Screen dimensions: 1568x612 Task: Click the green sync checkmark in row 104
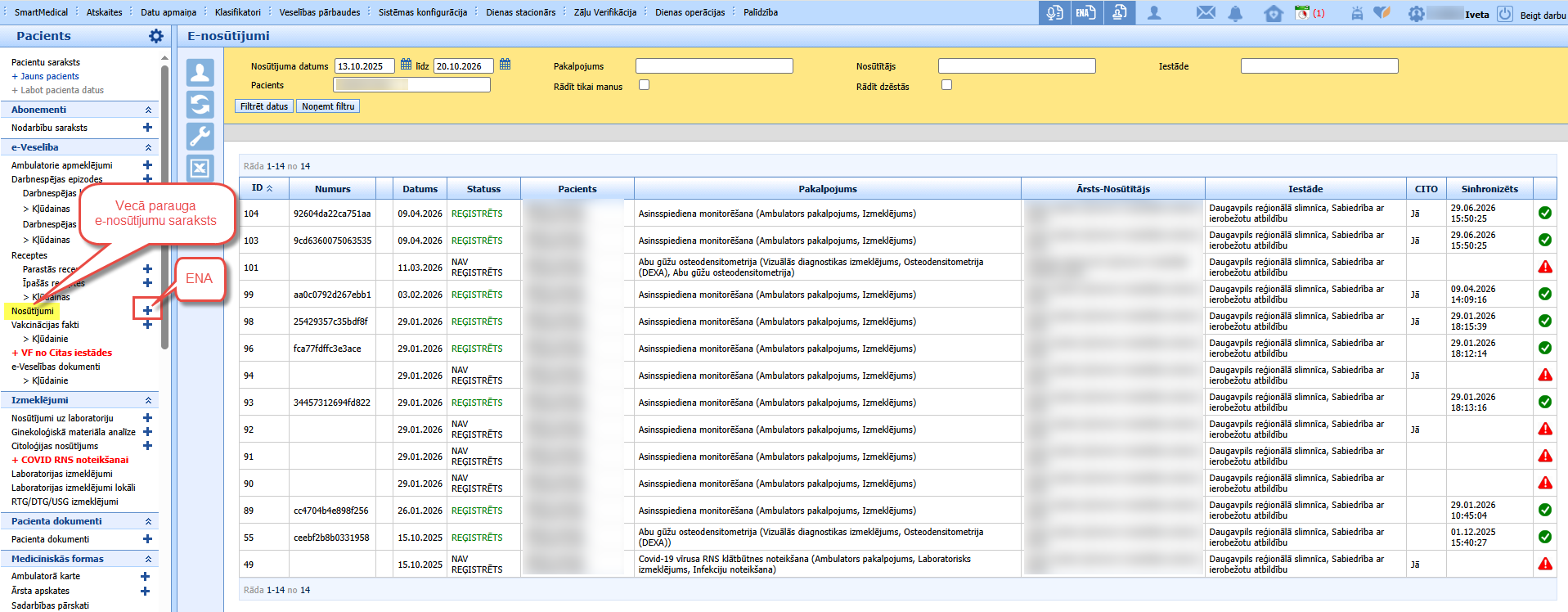(1545, 213)
